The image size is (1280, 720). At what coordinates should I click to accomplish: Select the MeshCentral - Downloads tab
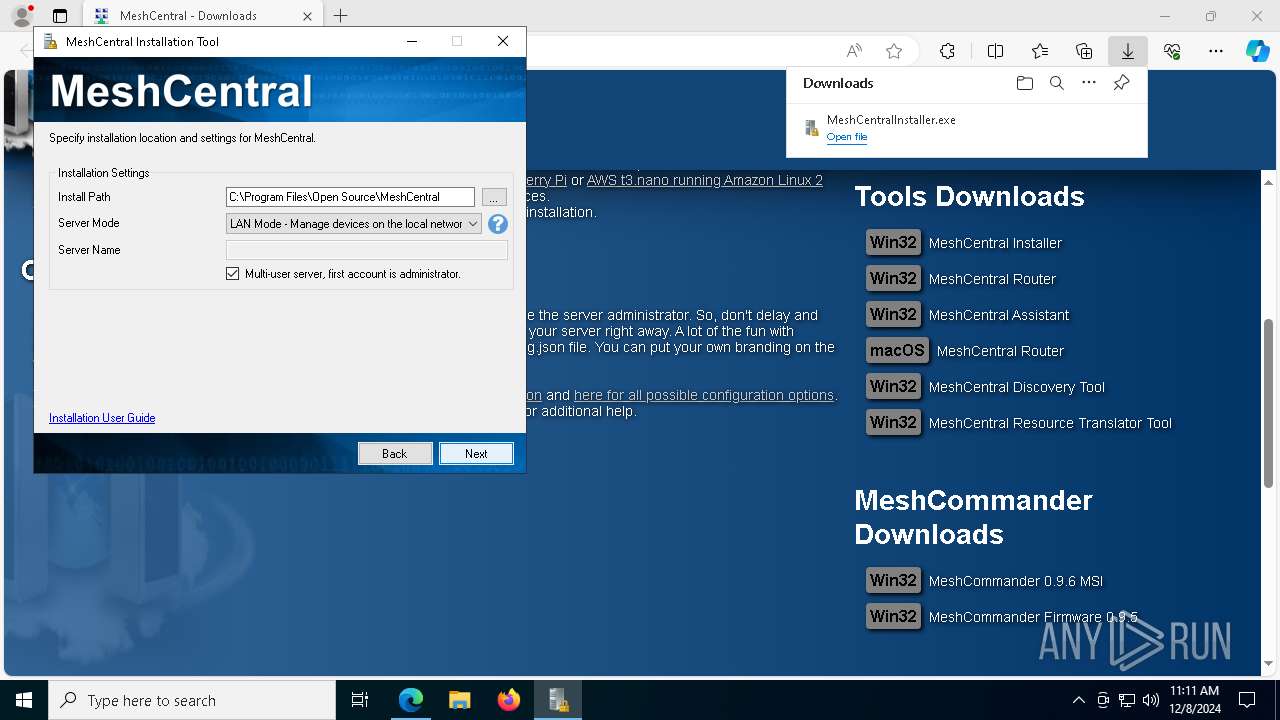[x=201, y=16]
